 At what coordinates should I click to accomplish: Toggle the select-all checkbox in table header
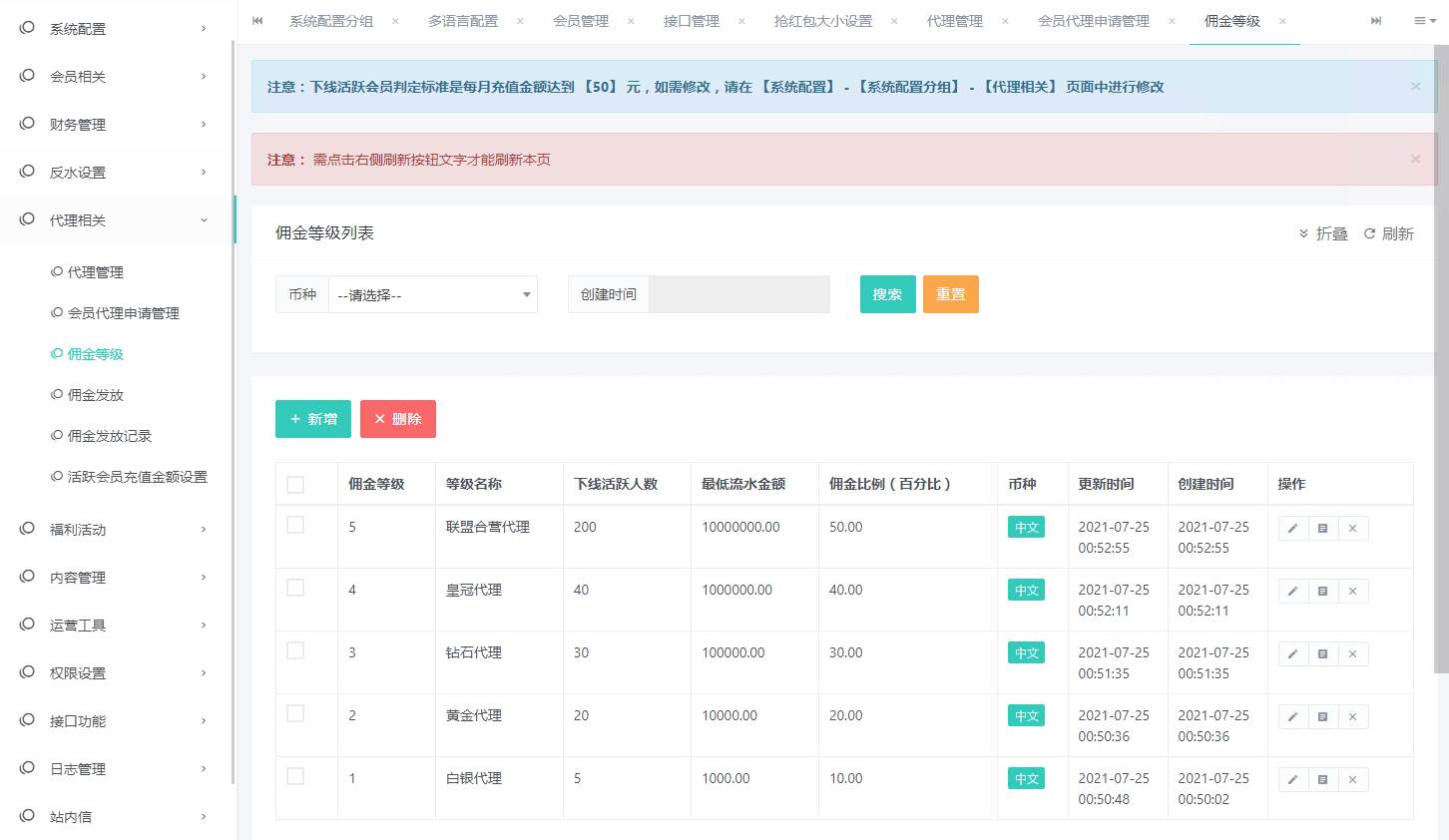[x=295, y=485]
